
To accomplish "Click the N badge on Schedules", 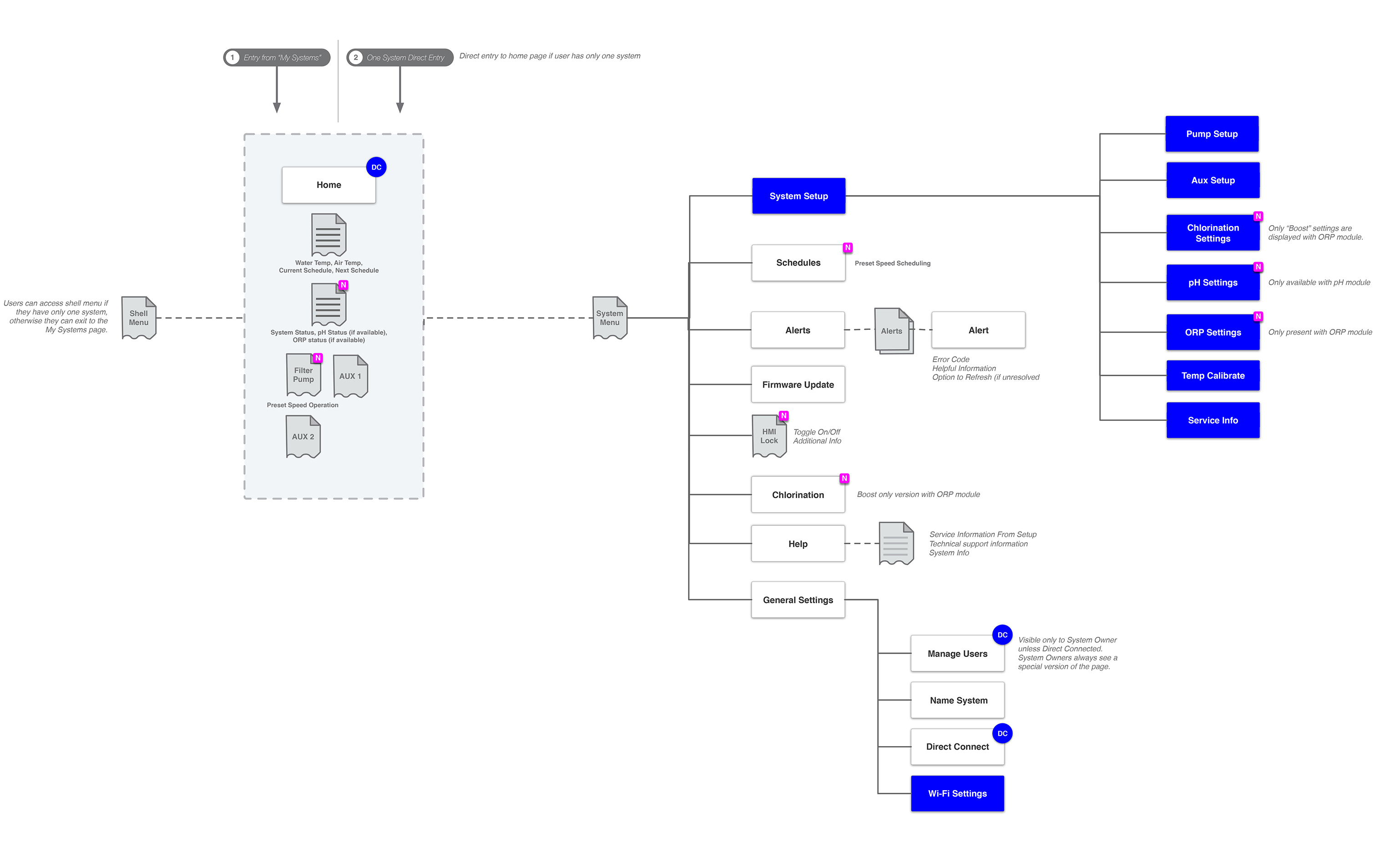I will 848,247.
